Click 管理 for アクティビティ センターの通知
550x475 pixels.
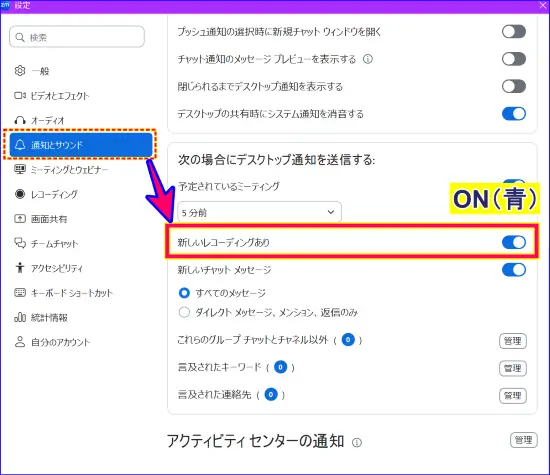point(523,440)
